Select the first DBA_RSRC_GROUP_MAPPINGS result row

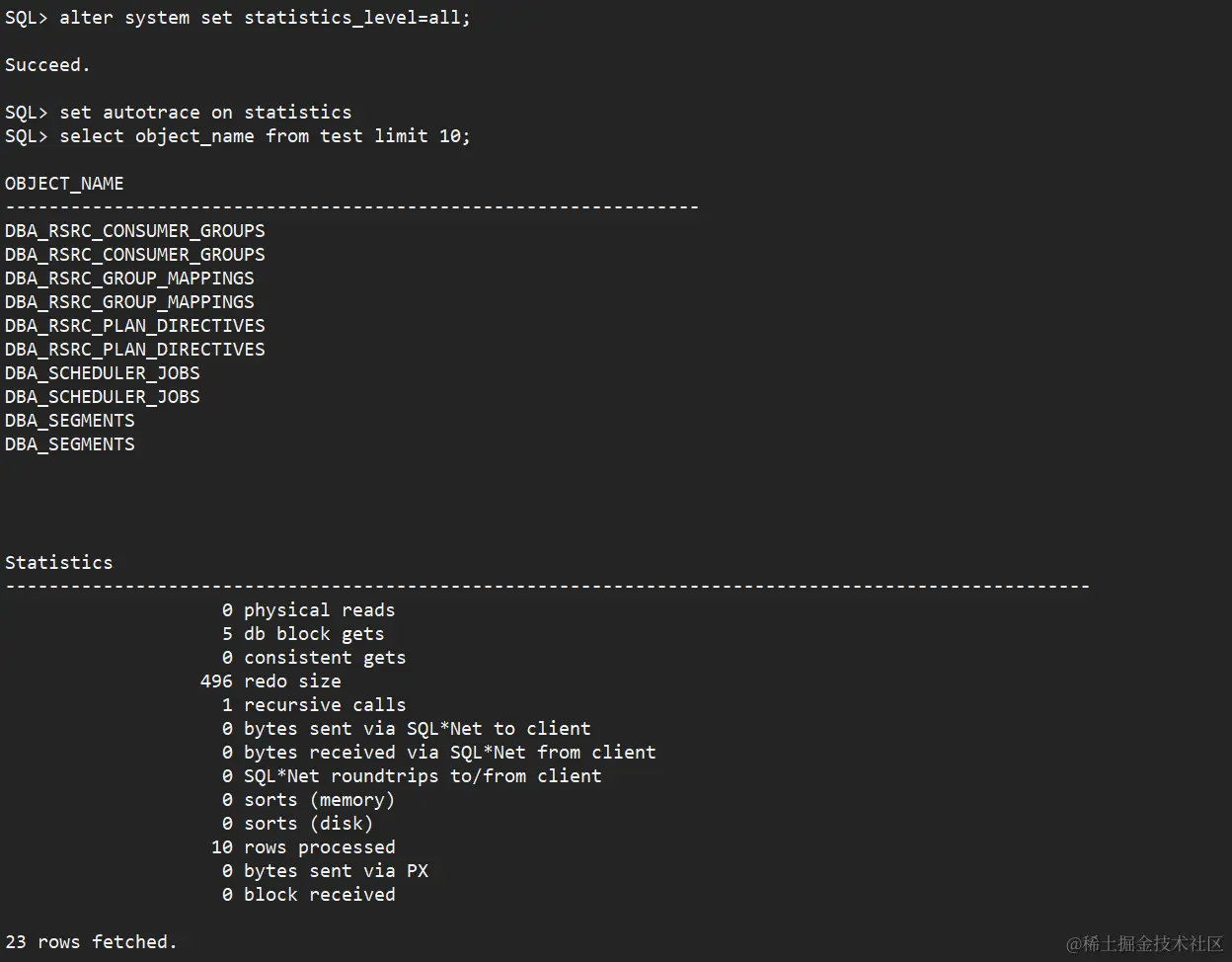click(x=129, y=279)
